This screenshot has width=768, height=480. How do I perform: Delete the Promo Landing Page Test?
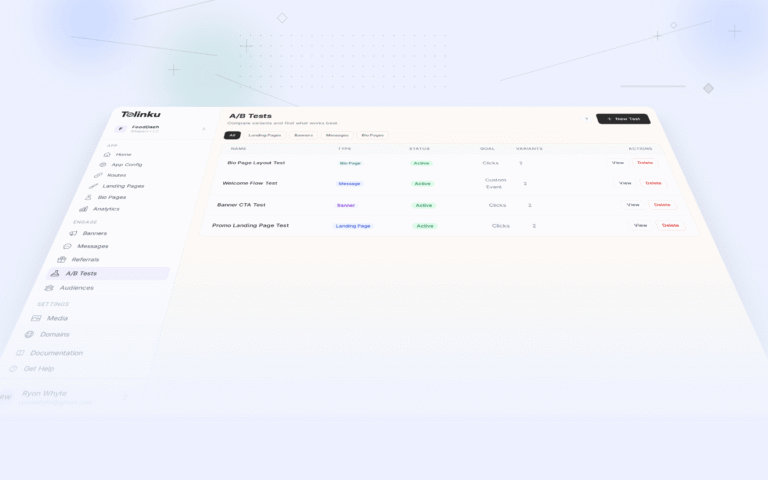(x=670, y=225)
